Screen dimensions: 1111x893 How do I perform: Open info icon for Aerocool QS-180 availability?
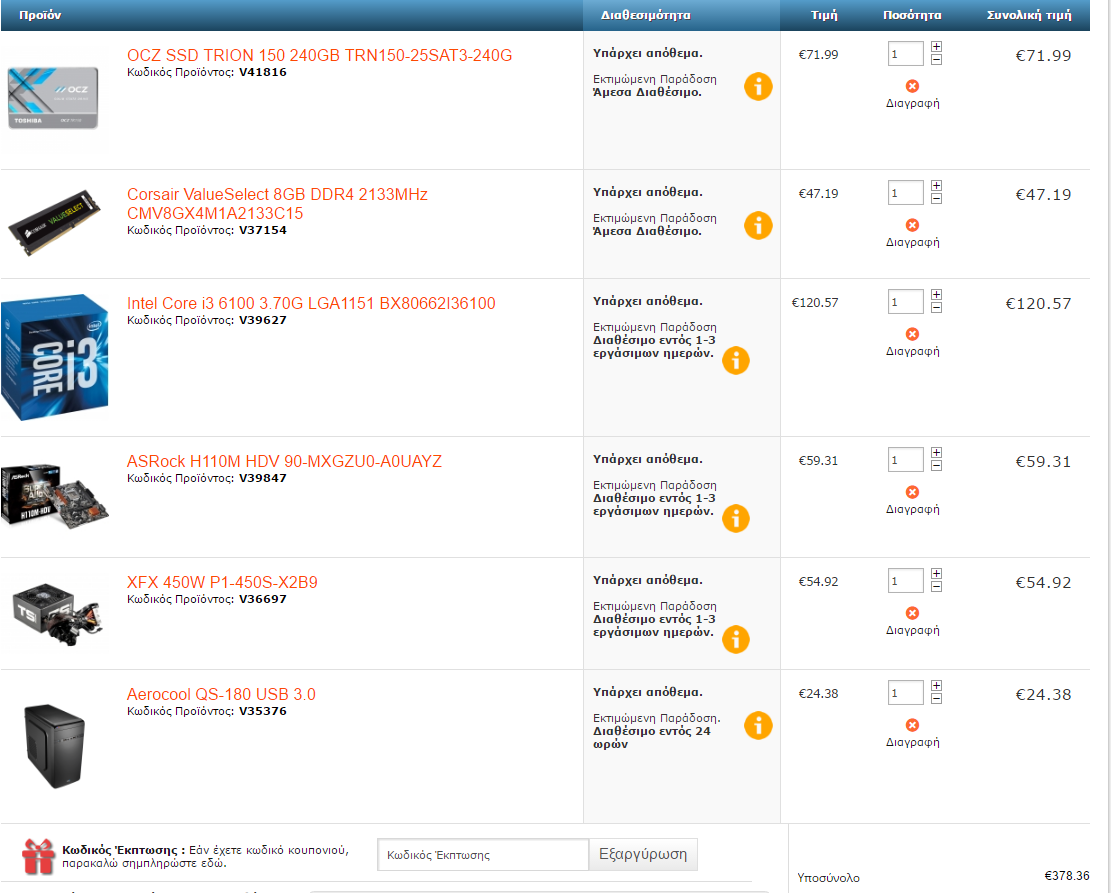757,725
